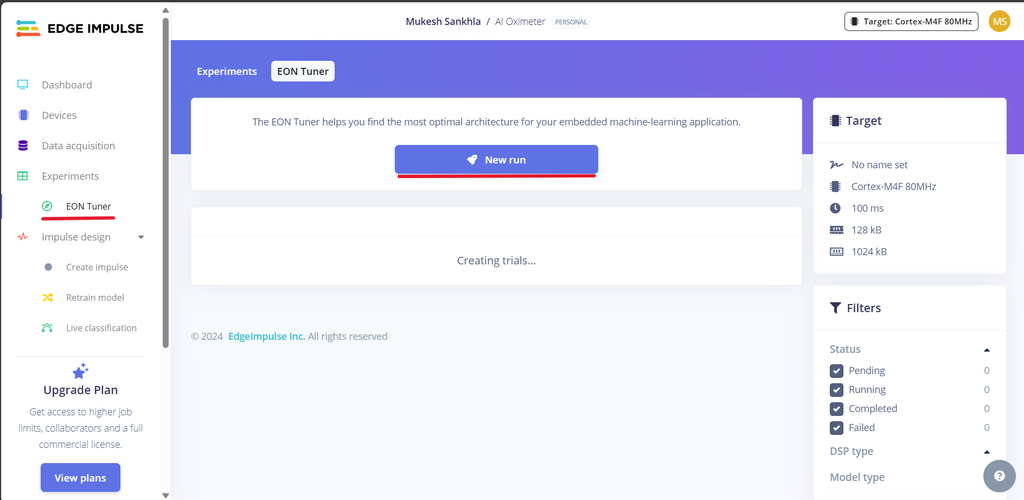This screenshot has height=500, width=1024.
Task: Click the Data acquisition database icon
Action: (x=23, y=146)
